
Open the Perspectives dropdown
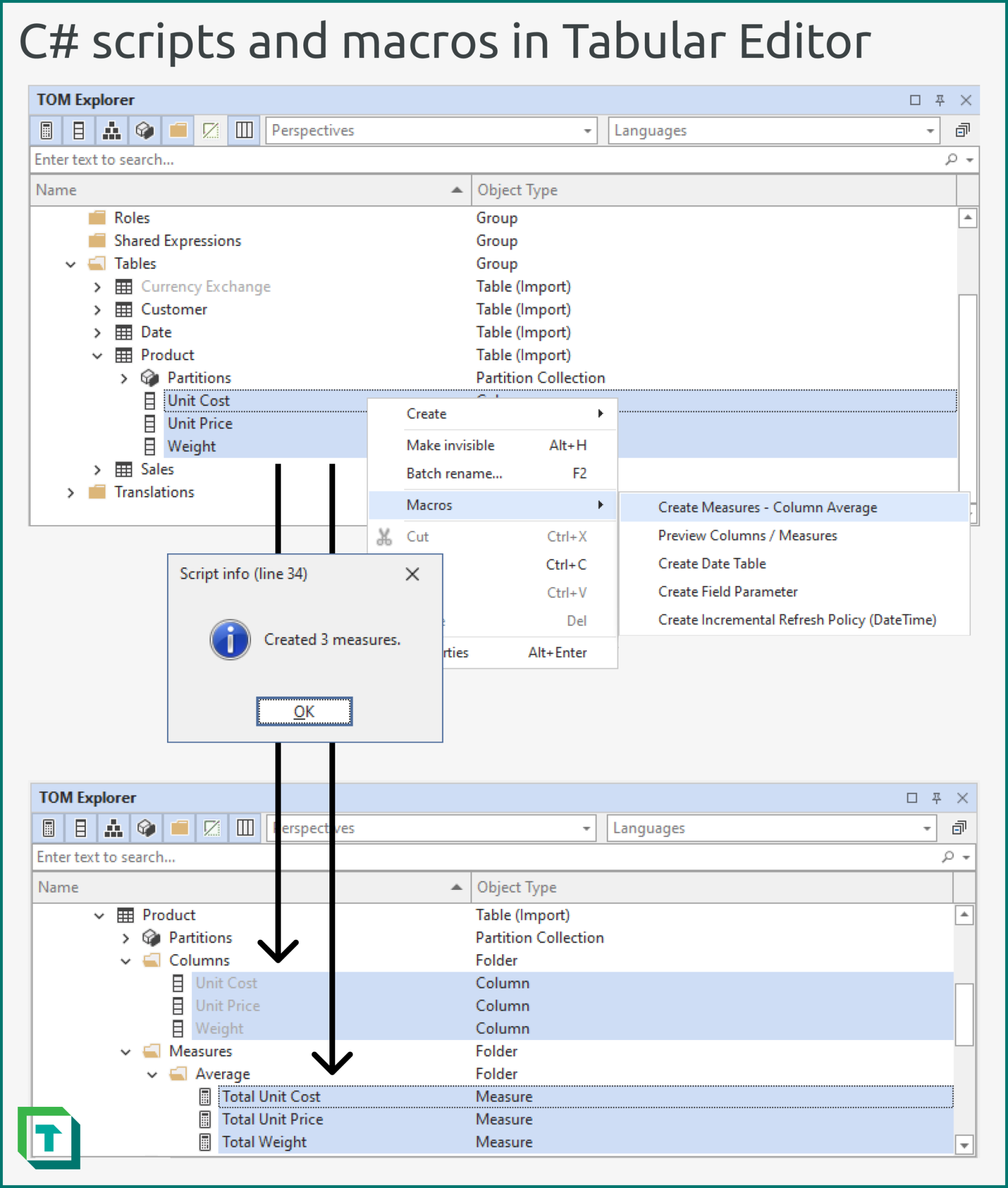tap(587, 130)
